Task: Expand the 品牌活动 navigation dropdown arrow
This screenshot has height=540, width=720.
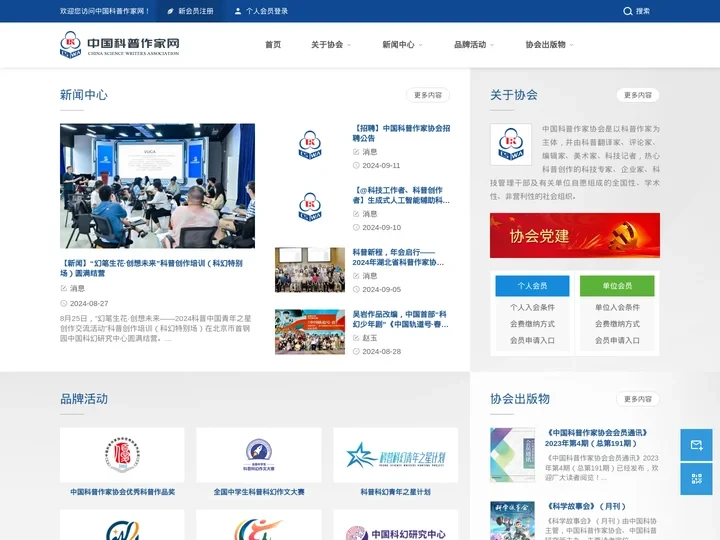Action: (492, 45)
